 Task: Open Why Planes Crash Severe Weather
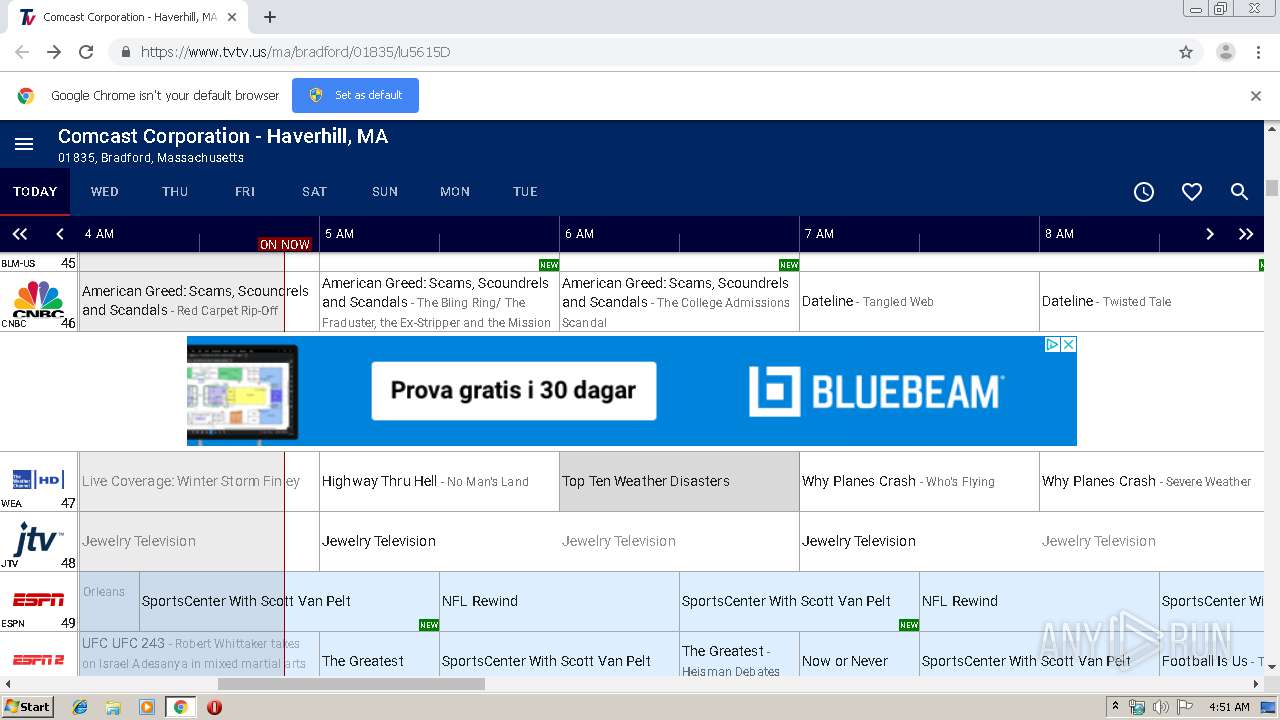pos(1152,481)
